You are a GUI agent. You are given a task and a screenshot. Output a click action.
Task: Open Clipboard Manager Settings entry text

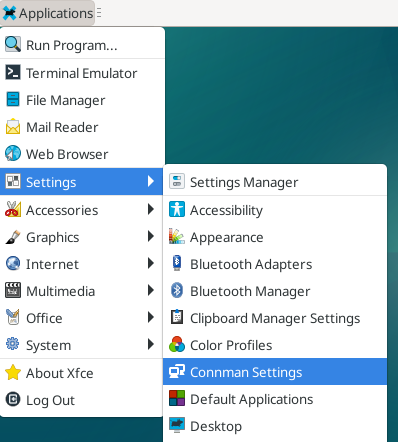pos(275,318)
